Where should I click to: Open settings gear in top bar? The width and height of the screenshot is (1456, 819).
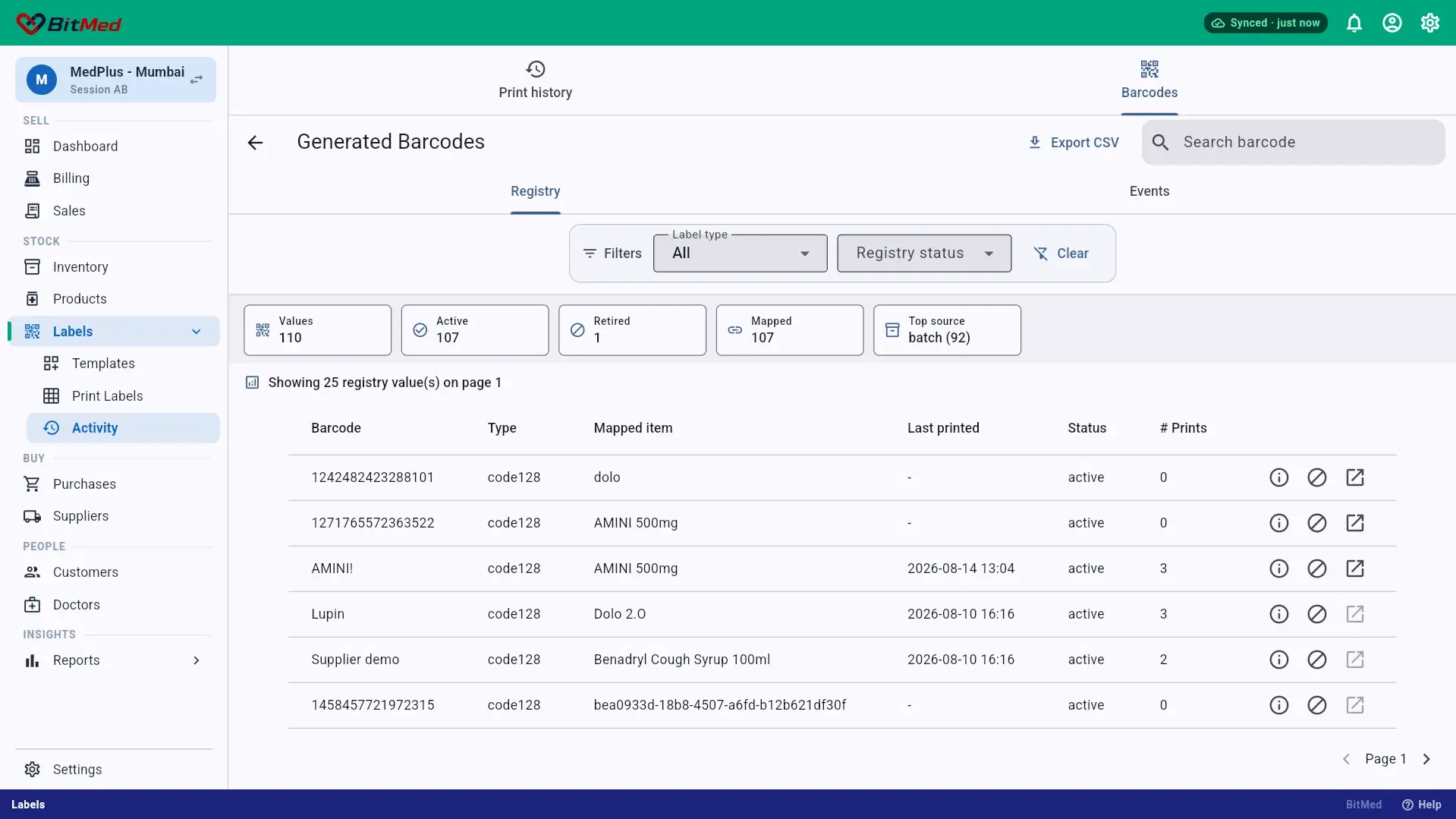click(1430, 23)
